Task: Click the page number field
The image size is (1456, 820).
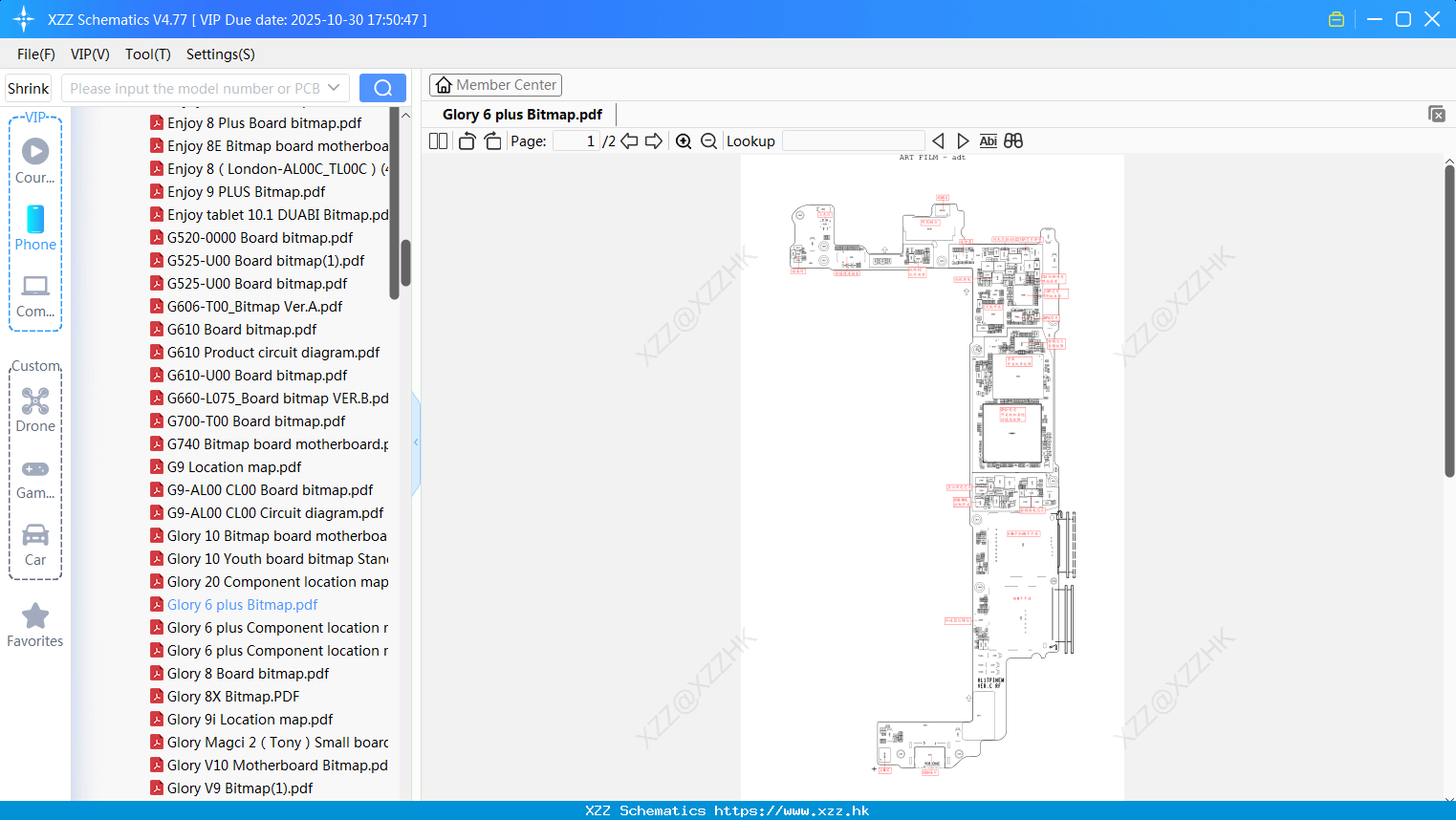Action: pos(576,141)
